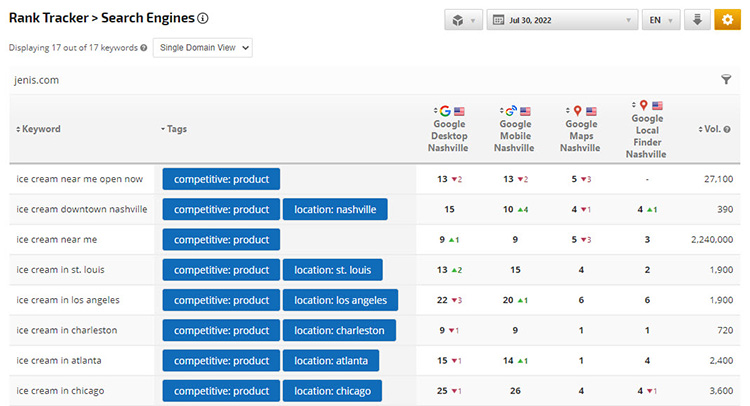This screenshot has width=750, height=406.
Task: Click help icon after 'keywords' count text
Action: click(144, 48)
